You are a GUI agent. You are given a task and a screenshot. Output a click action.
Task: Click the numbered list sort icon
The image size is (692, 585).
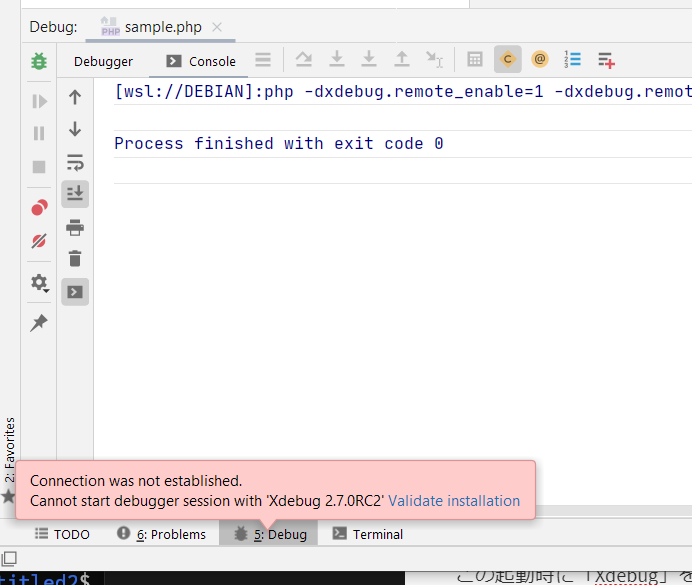tap(572, 59)
